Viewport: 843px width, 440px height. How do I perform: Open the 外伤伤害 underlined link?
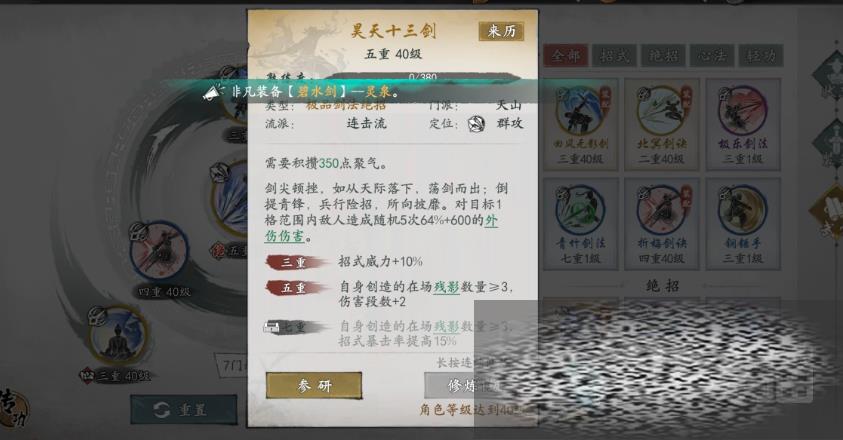pos(381,228)
